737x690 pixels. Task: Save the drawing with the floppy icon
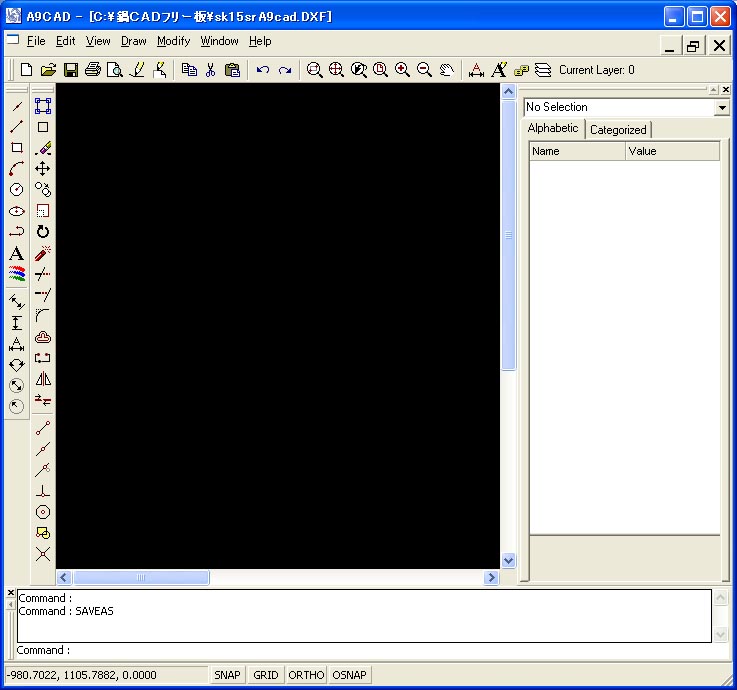click(71, 70)
